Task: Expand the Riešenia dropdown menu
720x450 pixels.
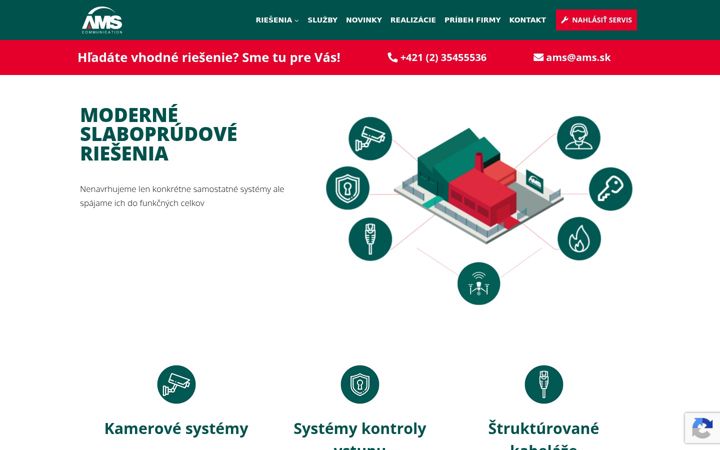Action: pyautogui.click(x=277, y=20)
